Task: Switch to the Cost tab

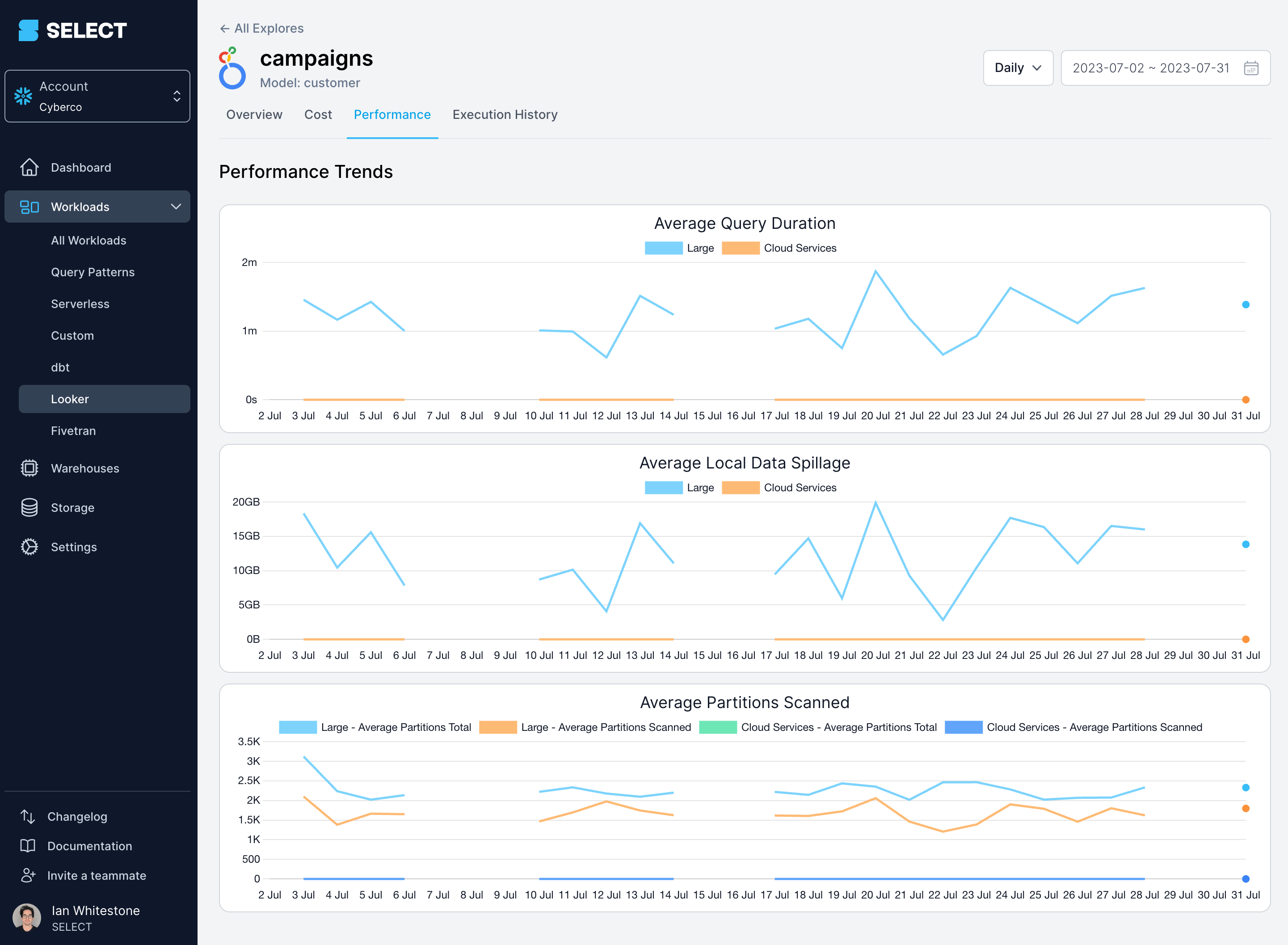Action: click(x=318, y=114)
